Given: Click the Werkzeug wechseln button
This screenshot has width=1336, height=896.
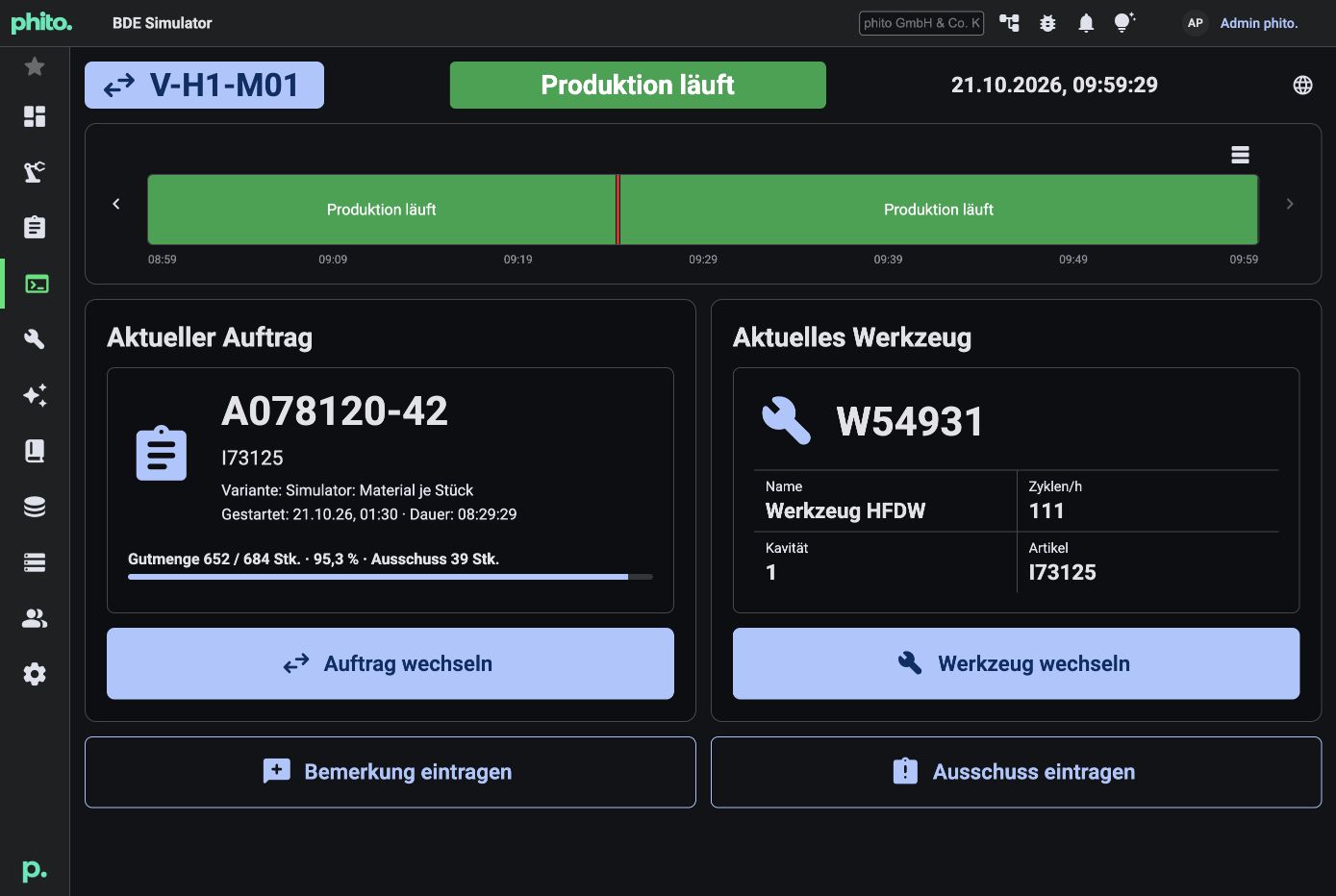Looking at the screenshot, I should (x=1016, y=663).
